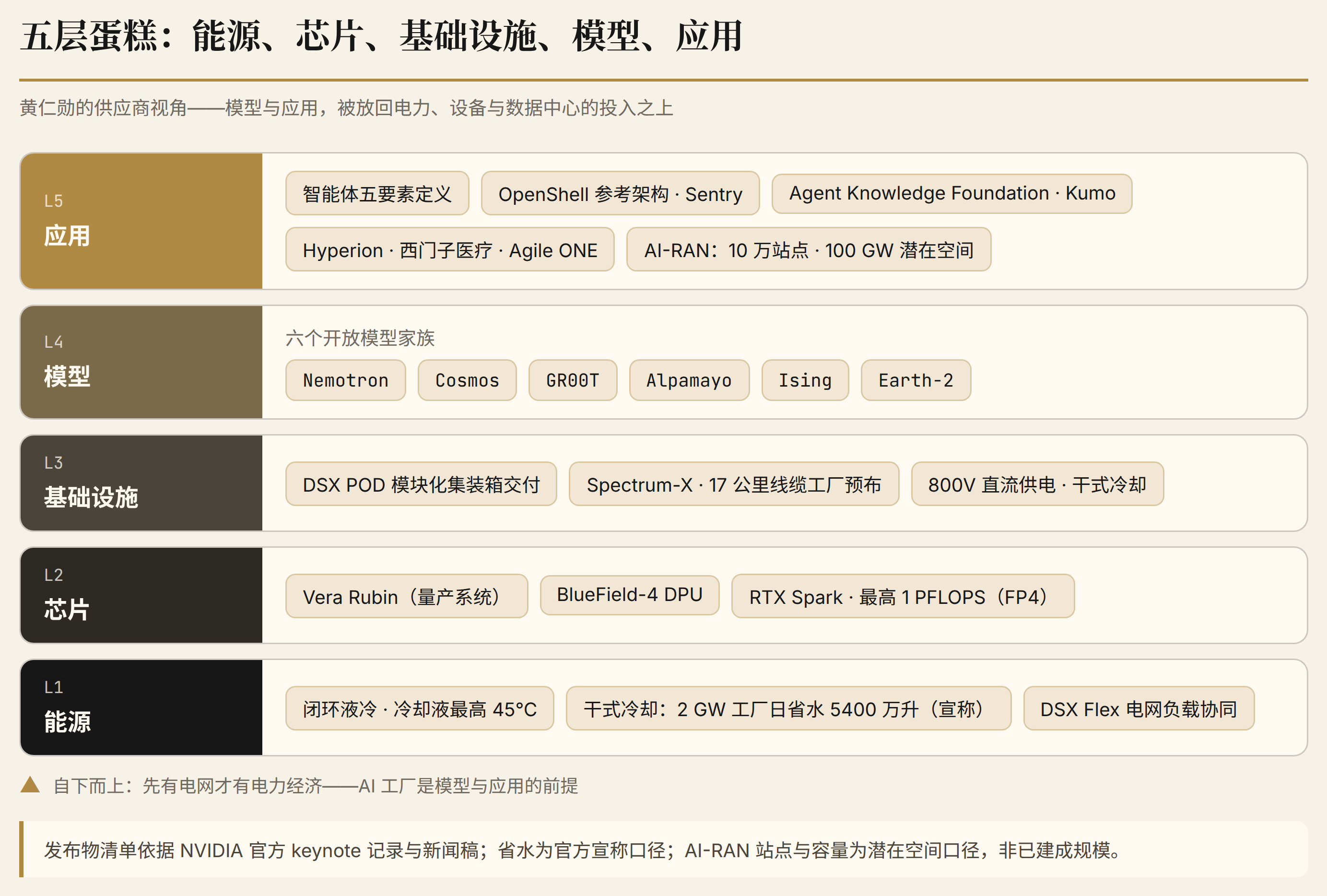Select the GR00T model chip

(573, 380)
